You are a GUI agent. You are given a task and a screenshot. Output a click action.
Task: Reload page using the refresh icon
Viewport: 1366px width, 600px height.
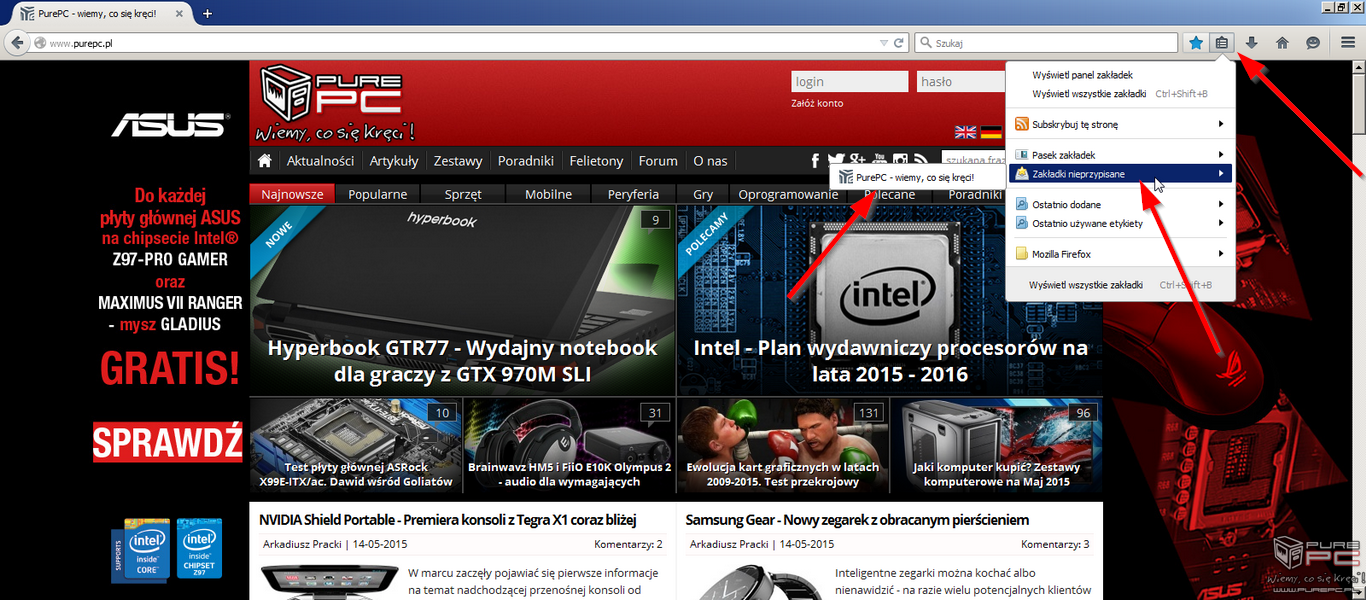(899, 43)
